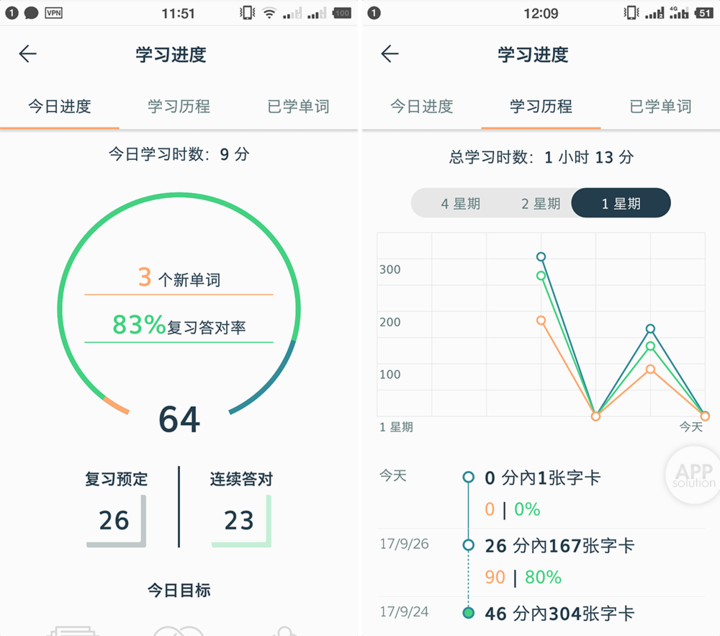This screenshot has width=720, height=636.
Task: Select the 4 星期 range option
Action: click(461, 203)
